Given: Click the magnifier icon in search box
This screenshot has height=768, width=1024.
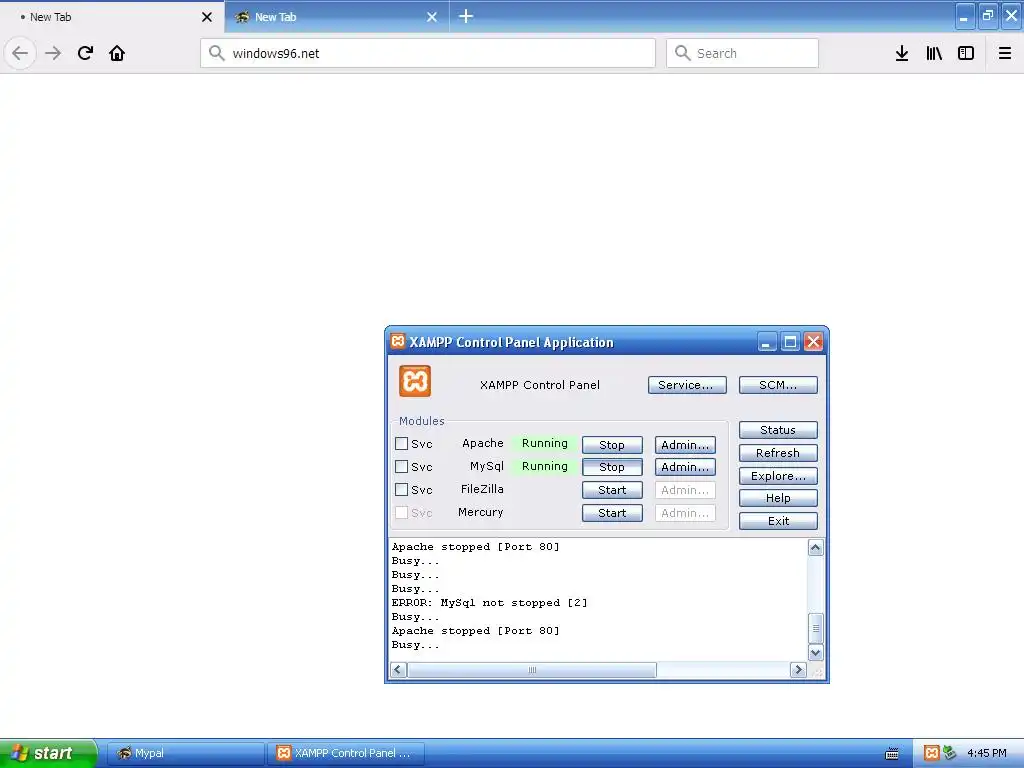Looking at the screenshot, I should 682,53.
